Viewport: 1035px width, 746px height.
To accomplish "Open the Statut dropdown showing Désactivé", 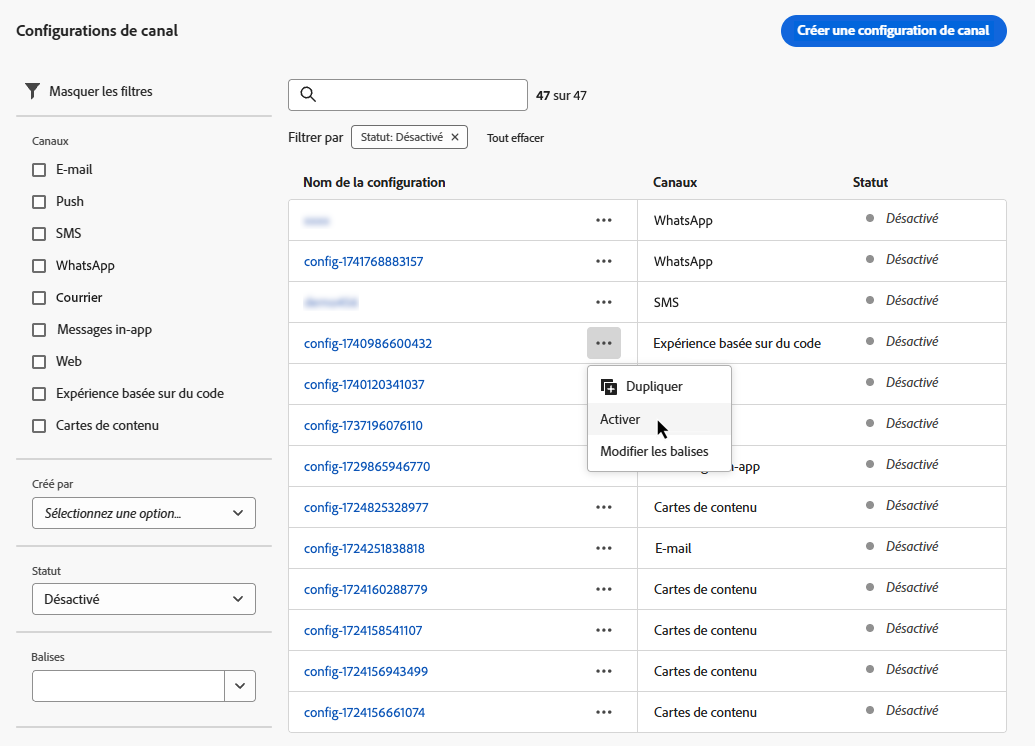I will [x=144, y=599].
